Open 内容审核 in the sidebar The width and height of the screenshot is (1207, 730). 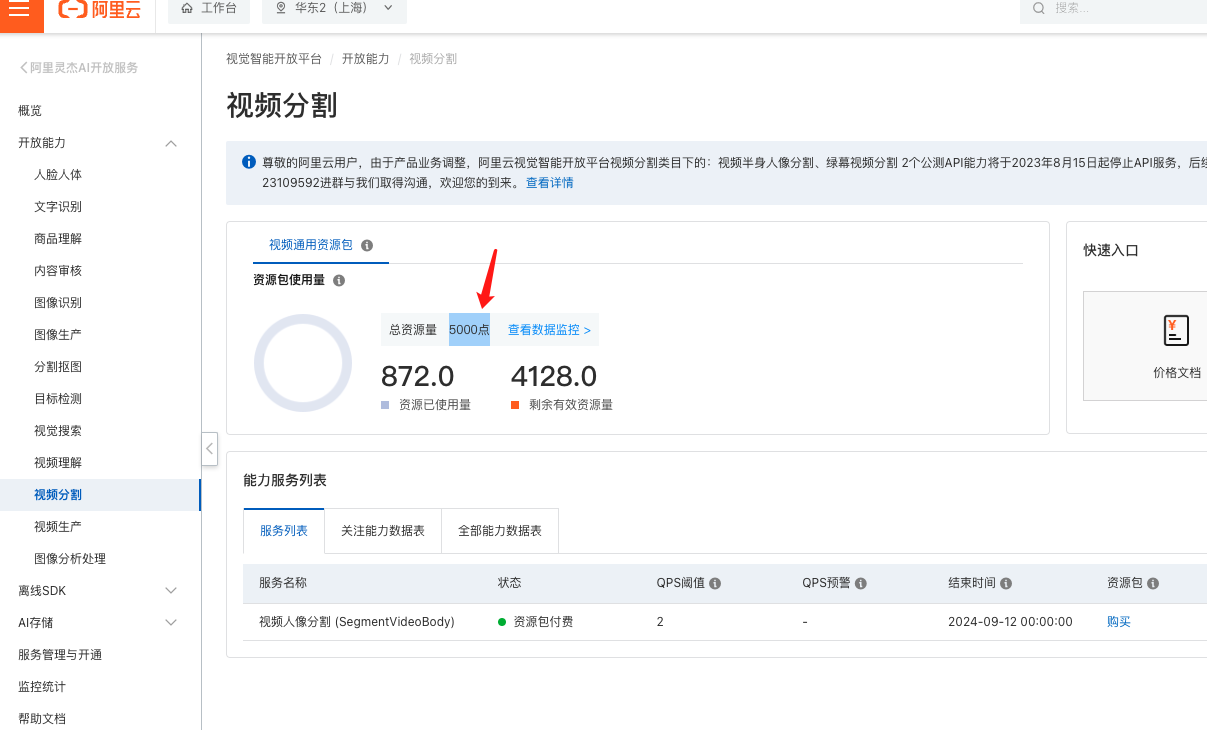tap(58, 271)
